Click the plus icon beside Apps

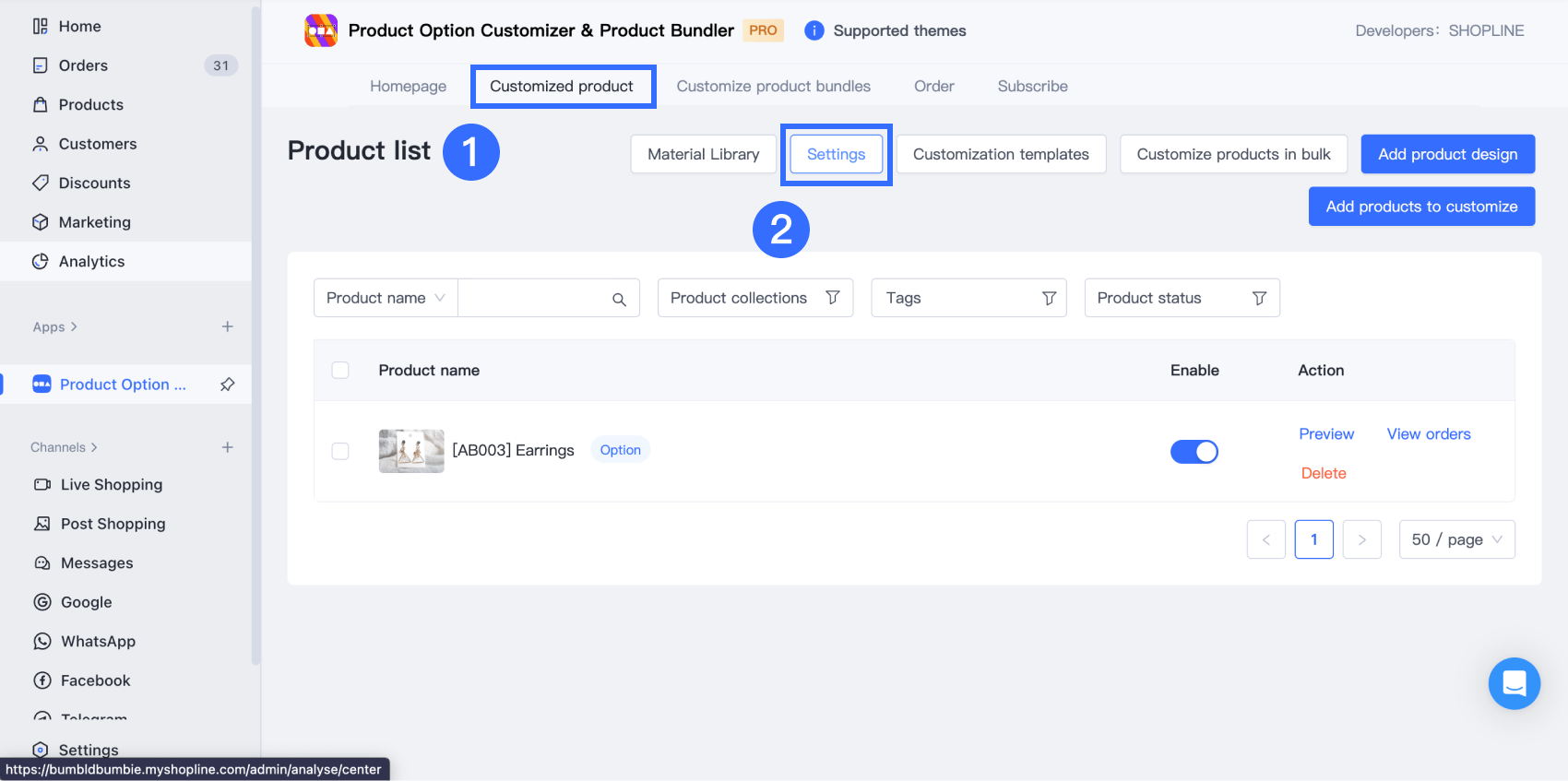coord(228,326)
